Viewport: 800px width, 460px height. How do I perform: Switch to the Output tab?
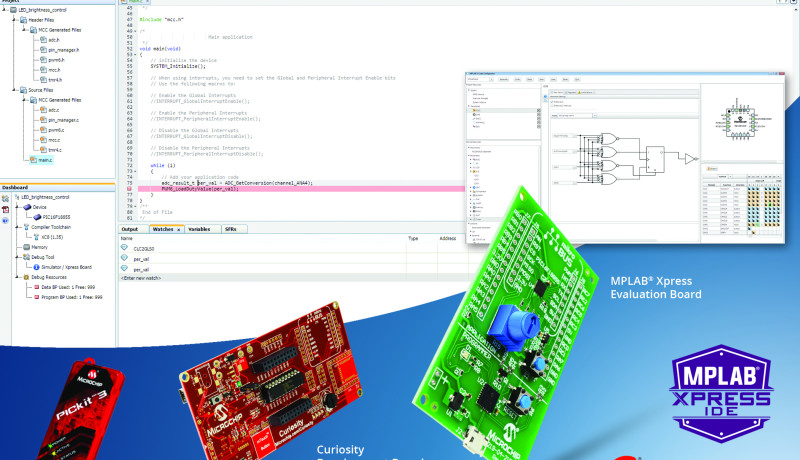pos(131,229)
